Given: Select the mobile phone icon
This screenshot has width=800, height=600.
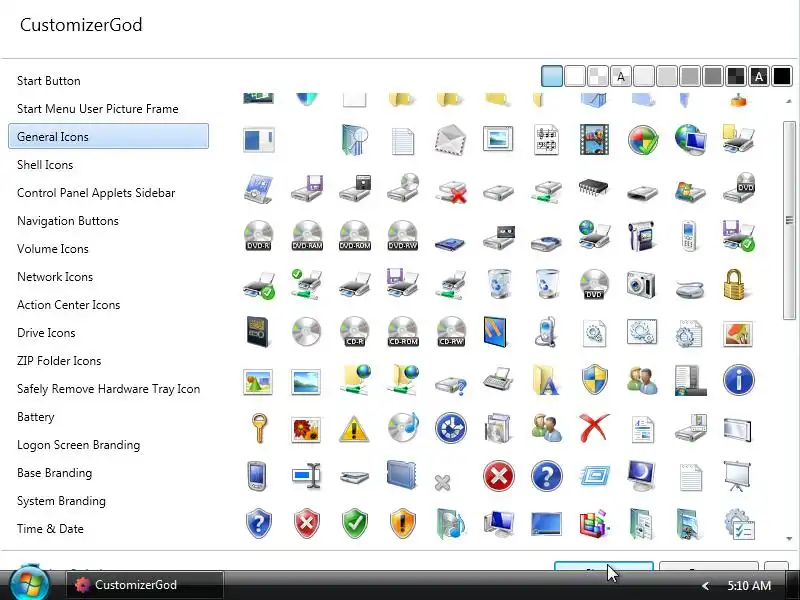Looking at the screenshot, I should tap(689, 236).
